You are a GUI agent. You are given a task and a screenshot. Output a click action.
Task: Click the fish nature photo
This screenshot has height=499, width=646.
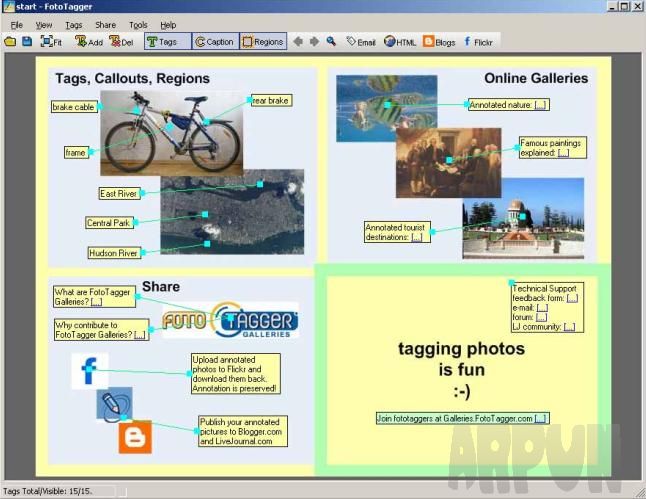[x=386, y=108]
